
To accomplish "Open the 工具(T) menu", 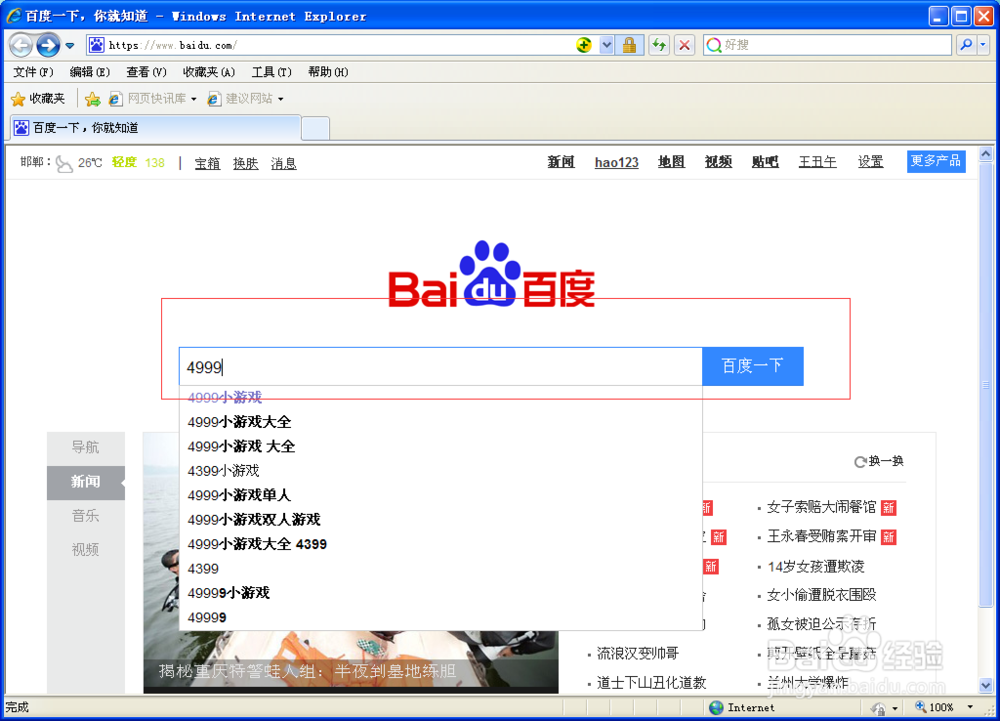I will coord(271,72).
